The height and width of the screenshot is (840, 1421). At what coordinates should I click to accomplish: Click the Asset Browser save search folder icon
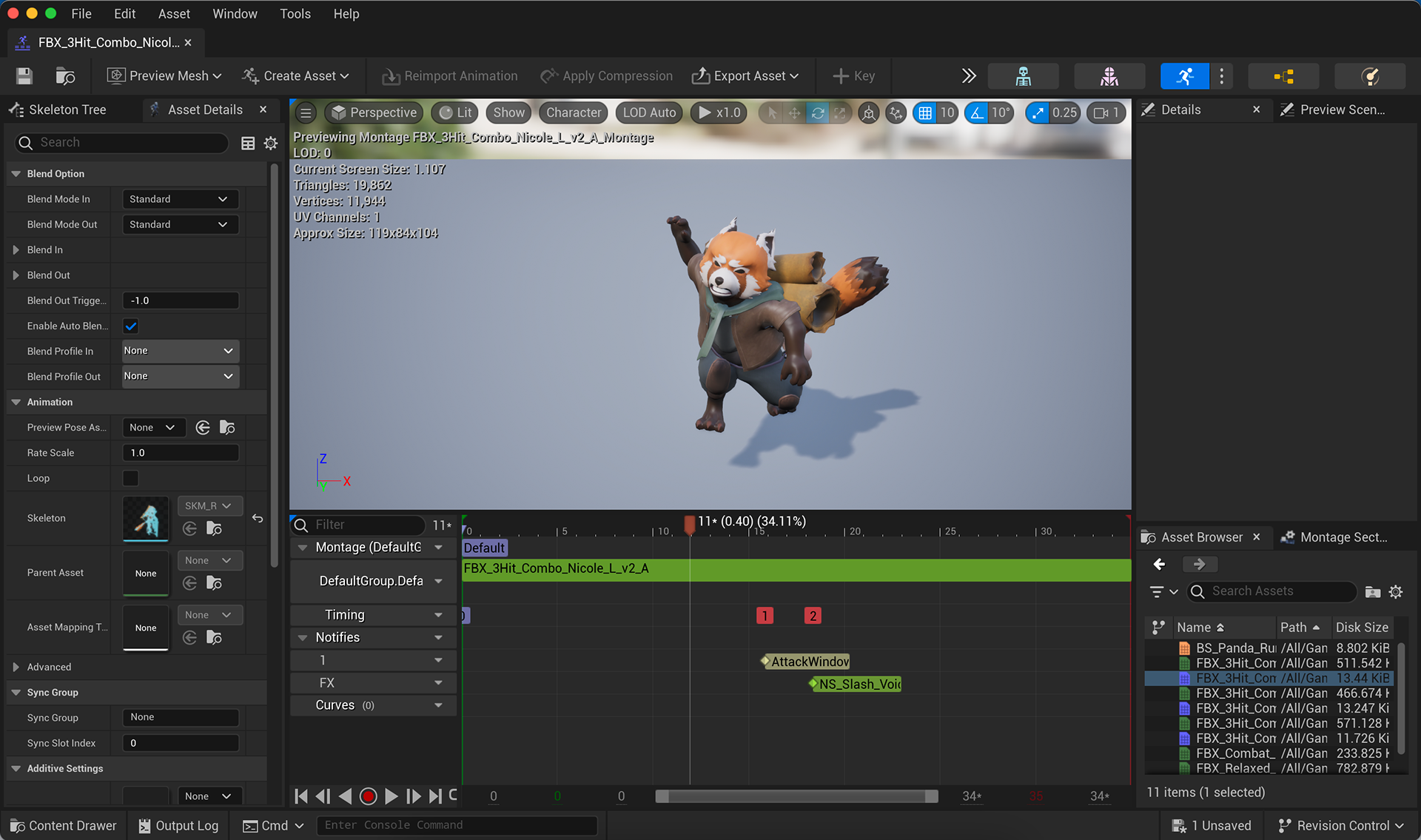pyautogui.click(x=1373, y=591)
